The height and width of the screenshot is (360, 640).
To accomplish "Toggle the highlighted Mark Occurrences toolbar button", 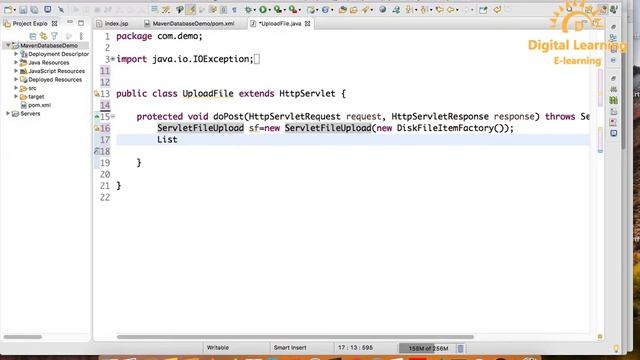I will coord(191,9).
